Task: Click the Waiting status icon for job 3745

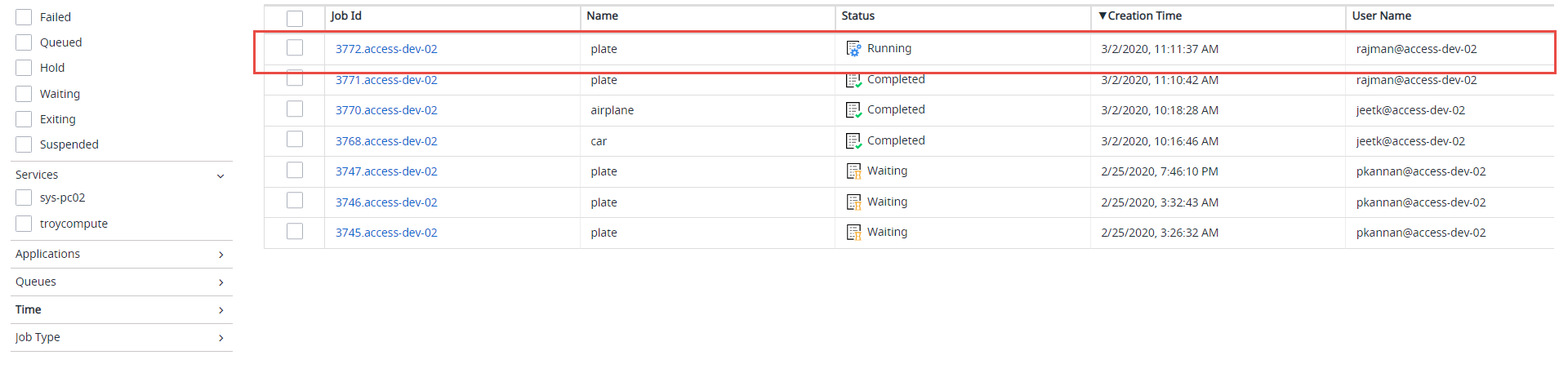Action: point(853,233)
